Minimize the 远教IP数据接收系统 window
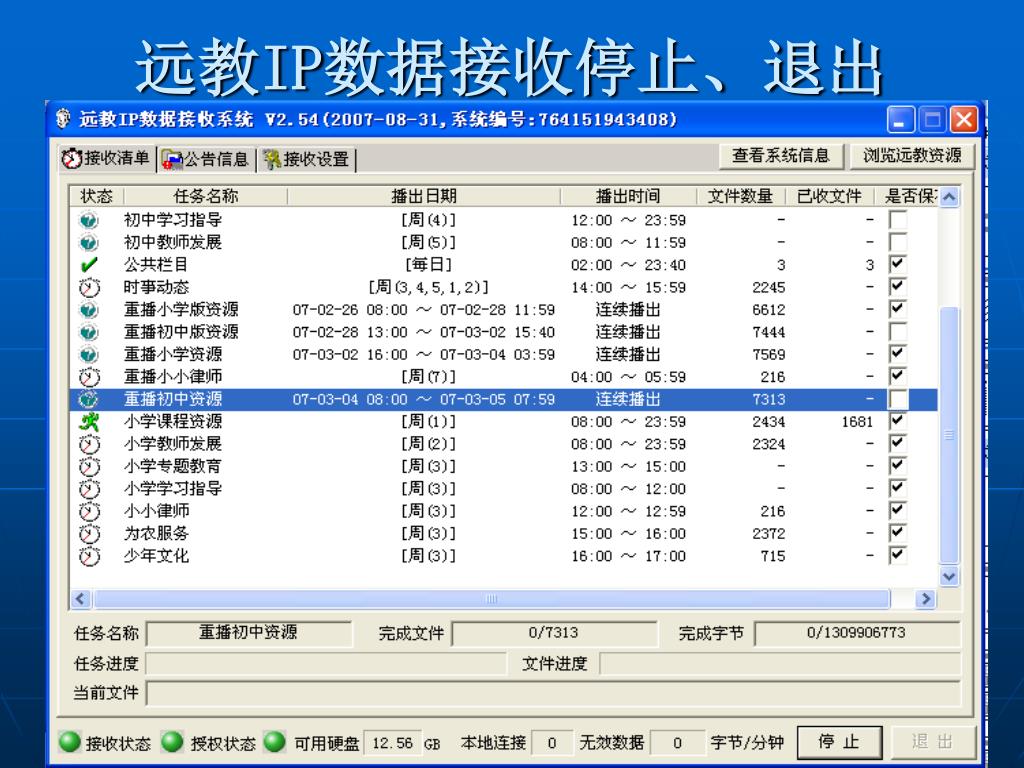The height and width of the screenshot is (768, 1024). pyautogui.click(x=900, y=120)
